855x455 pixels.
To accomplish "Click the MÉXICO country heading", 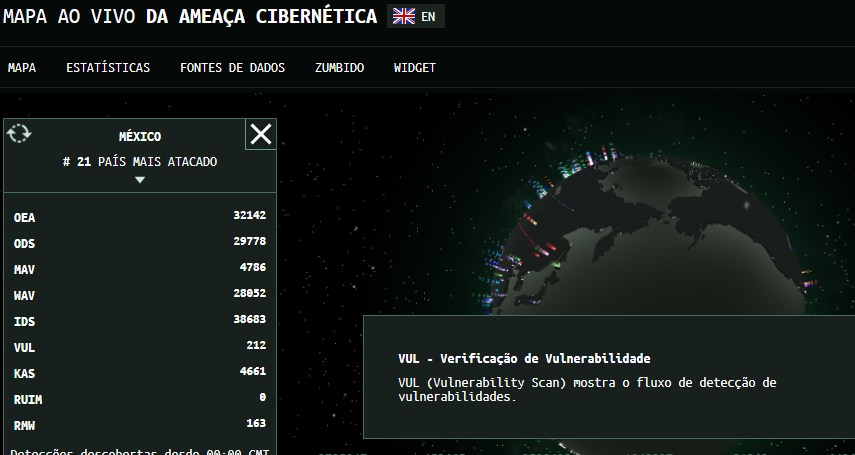I will click(140, 136).
